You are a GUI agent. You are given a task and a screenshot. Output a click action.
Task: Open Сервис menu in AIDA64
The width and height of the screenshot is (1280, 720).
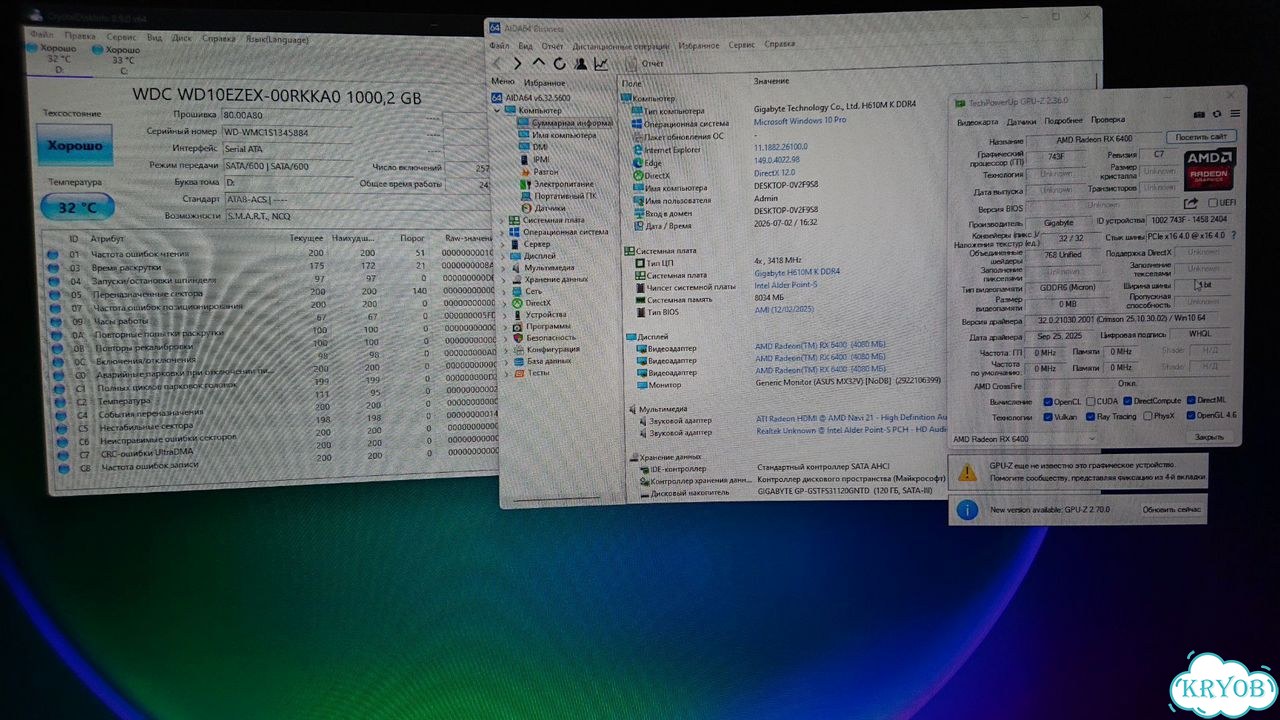pos(742,45)
